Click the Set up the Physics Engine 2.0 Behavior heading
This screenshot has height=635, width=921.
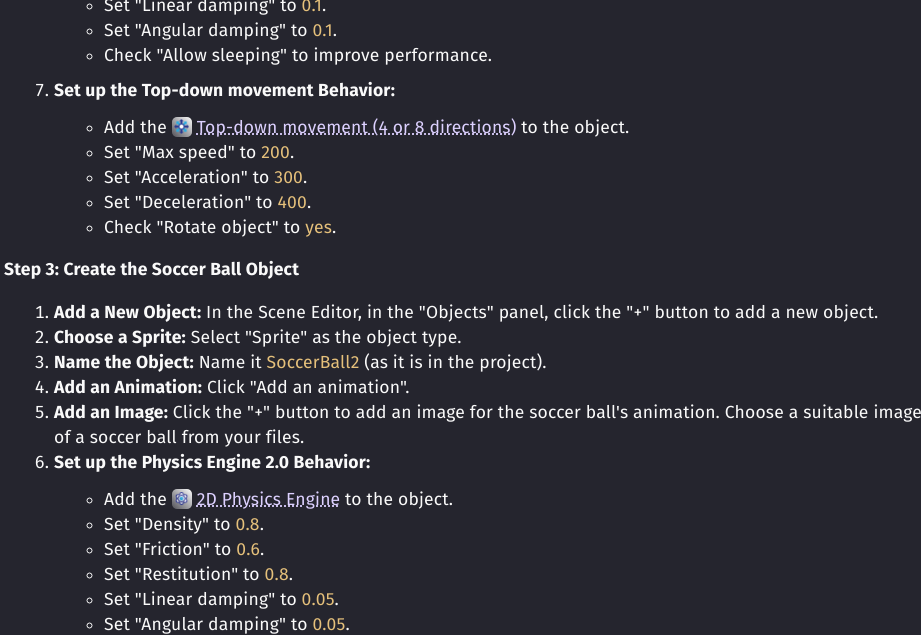212,462
